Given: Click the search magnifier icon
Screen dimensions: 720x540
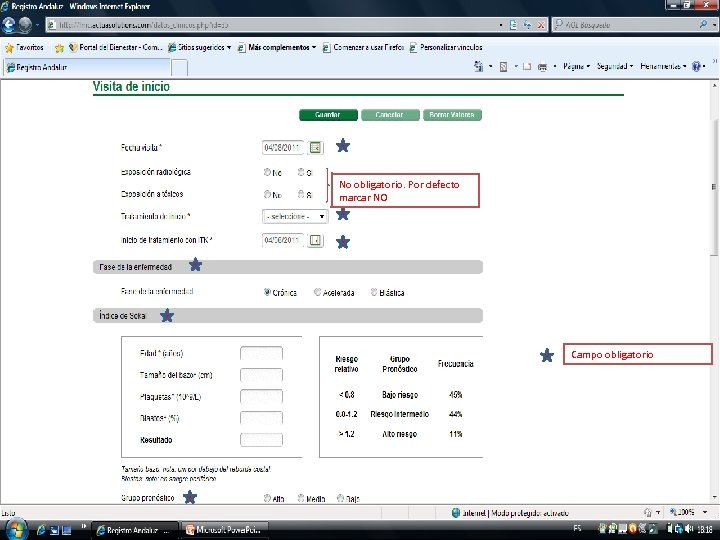Looking at the screenshot, I should click(x=703, y=25).
